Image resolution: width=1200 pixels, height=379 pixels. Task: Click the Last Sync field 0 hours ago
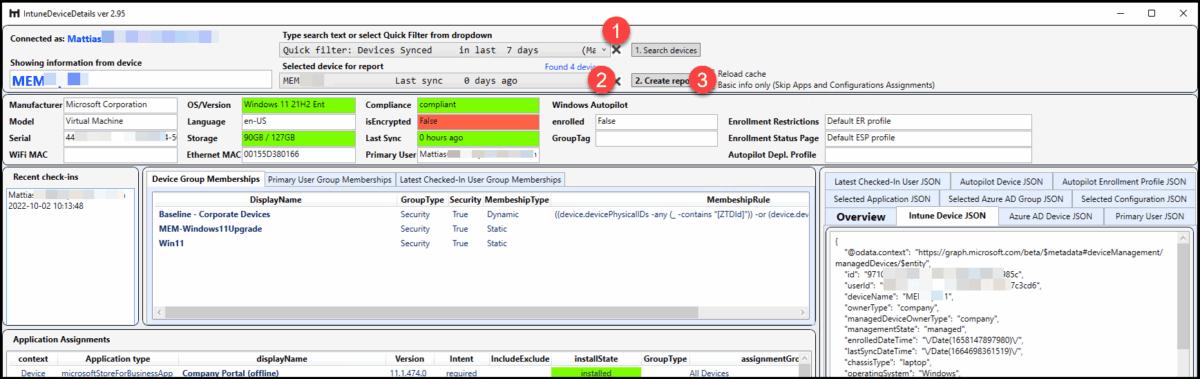tap(477, 138)
